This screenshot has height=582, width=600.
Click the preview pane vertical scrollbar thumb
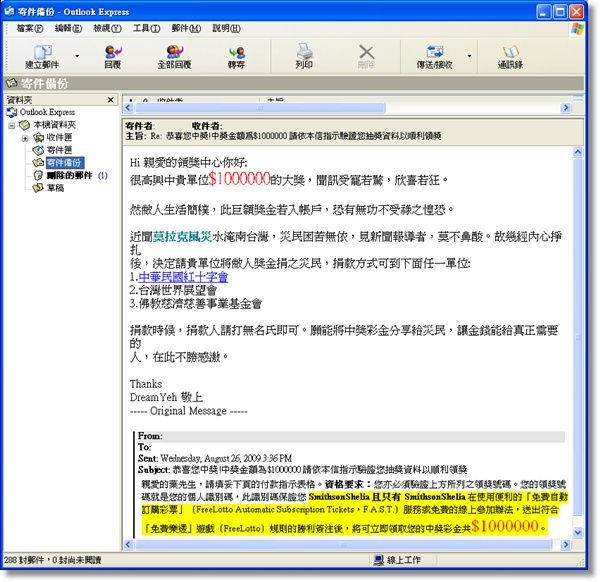coord(578,337)
